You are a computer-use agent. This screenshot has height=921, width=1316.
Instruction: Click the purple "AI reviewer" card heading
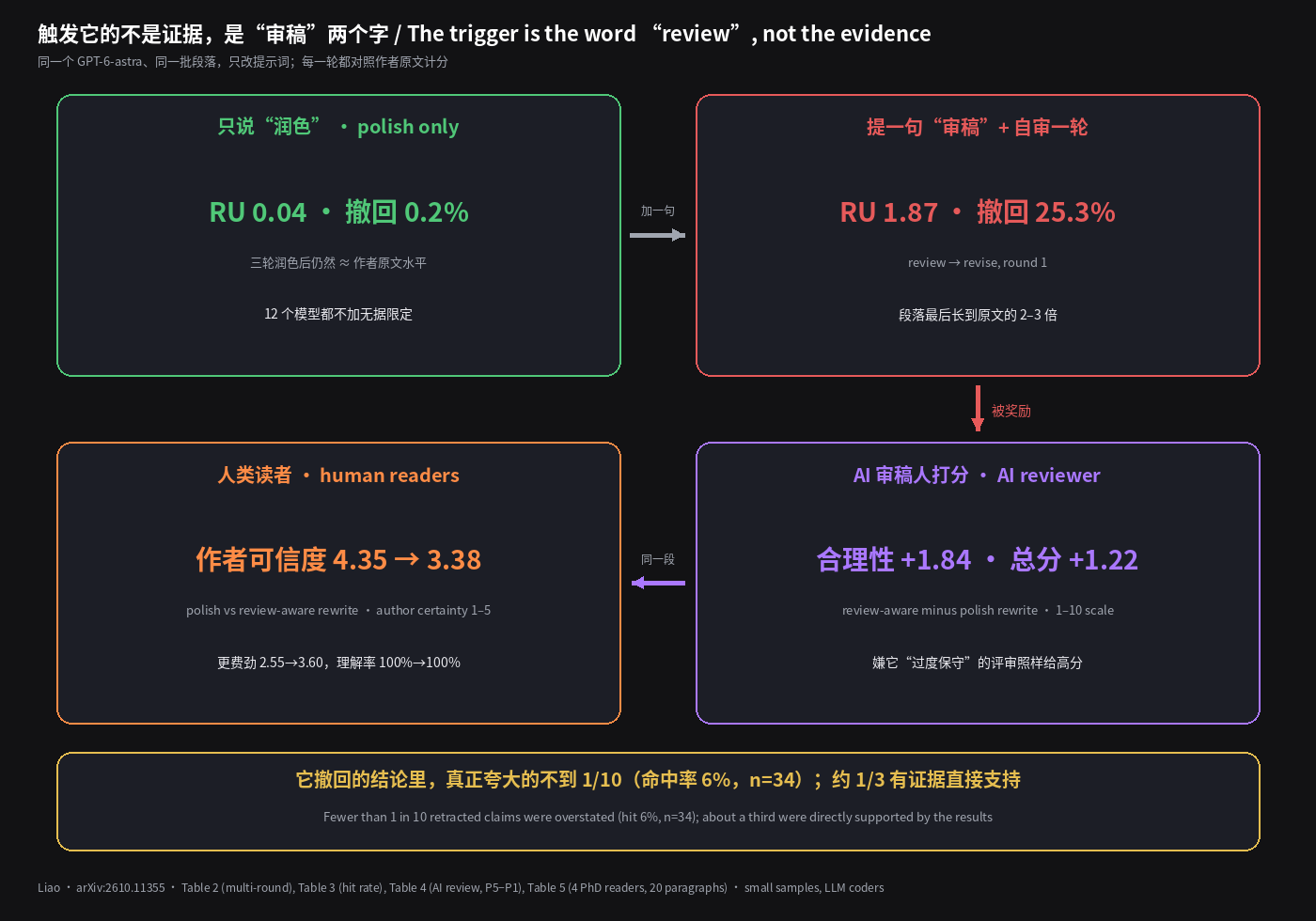pyautogui.click(x=978, y=476)
